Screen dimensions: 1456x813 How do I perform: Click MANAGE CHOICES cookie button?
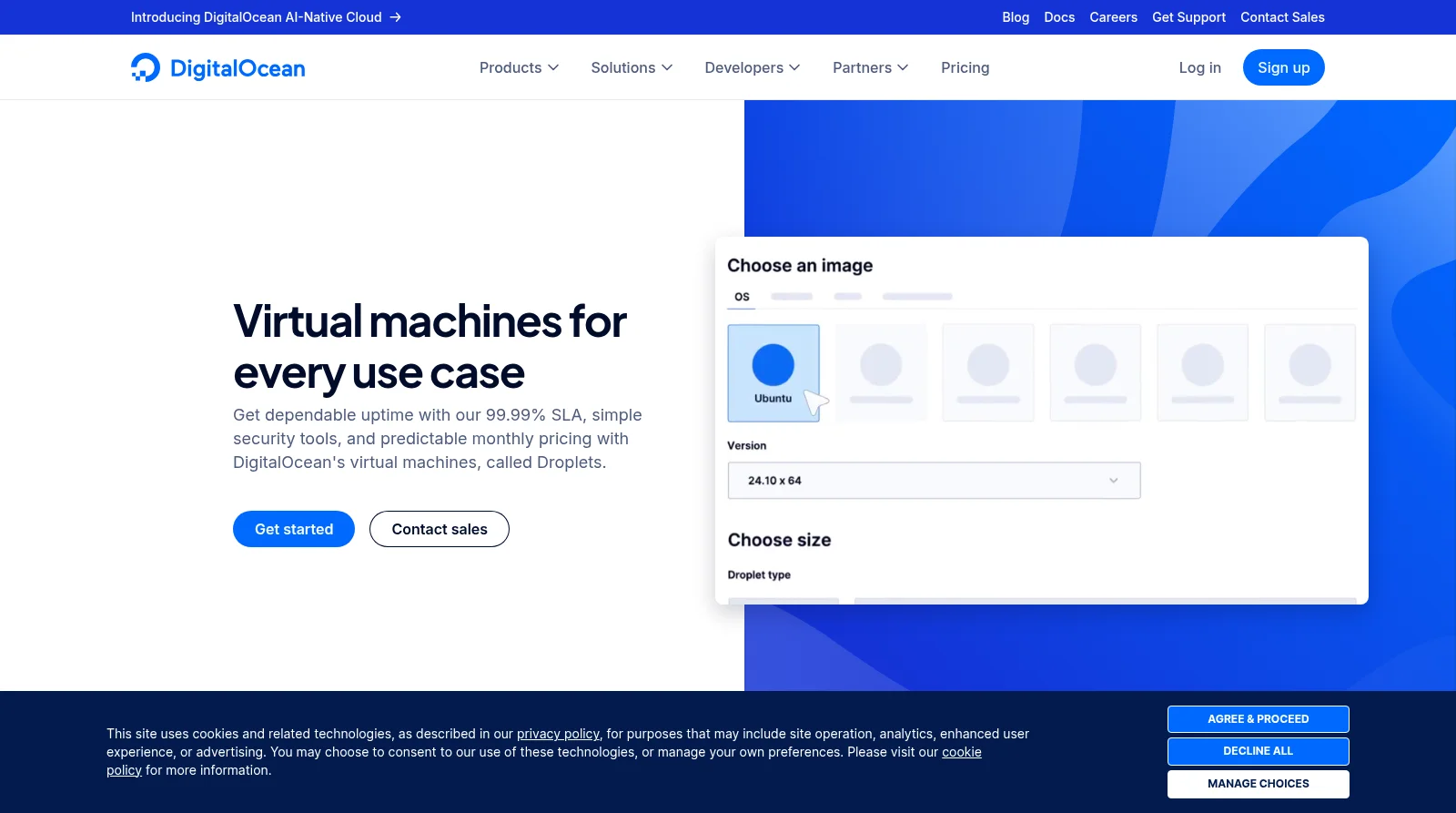[x=1258, y=784]
